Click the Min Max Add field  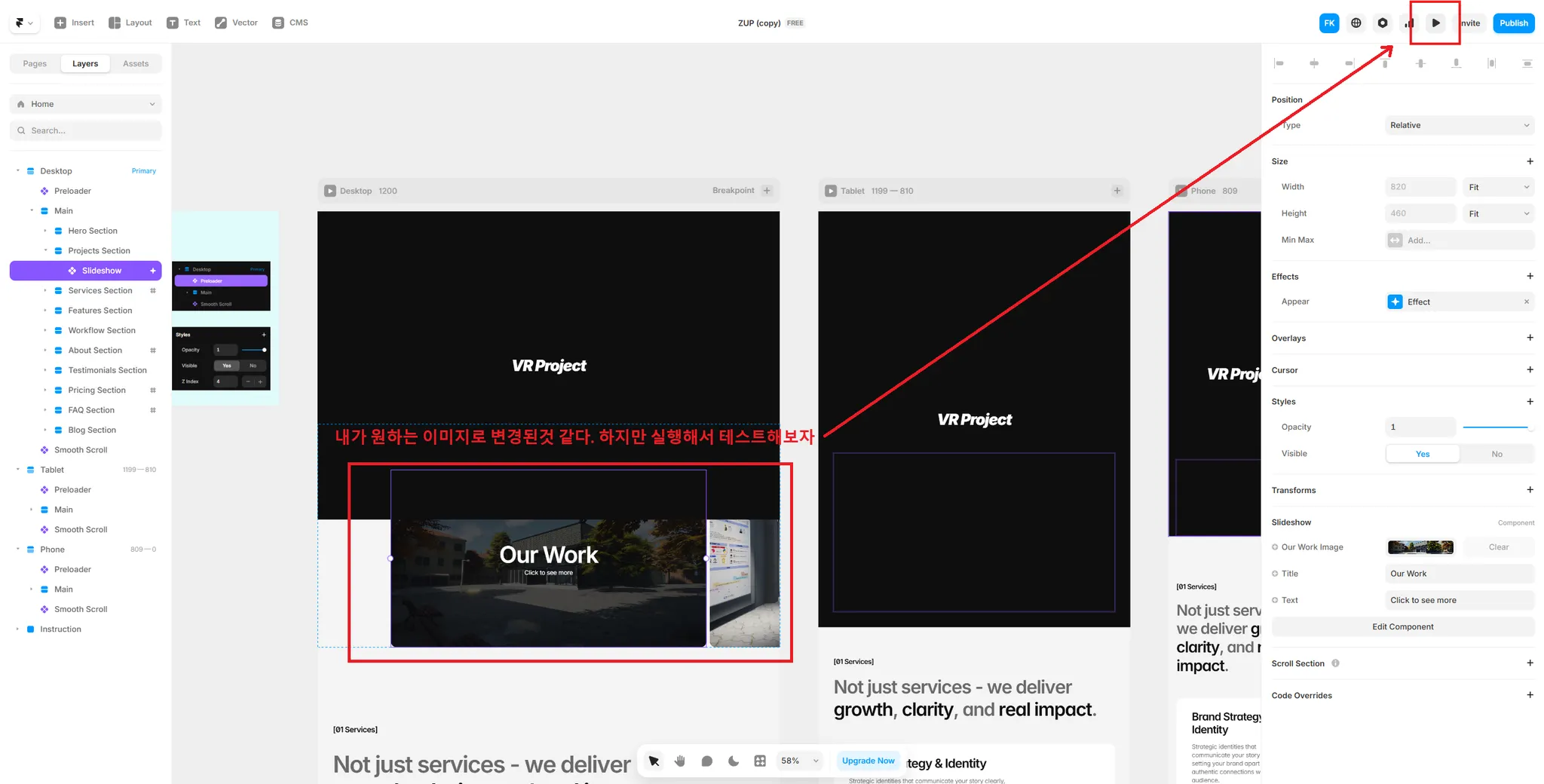[1460, 240]
